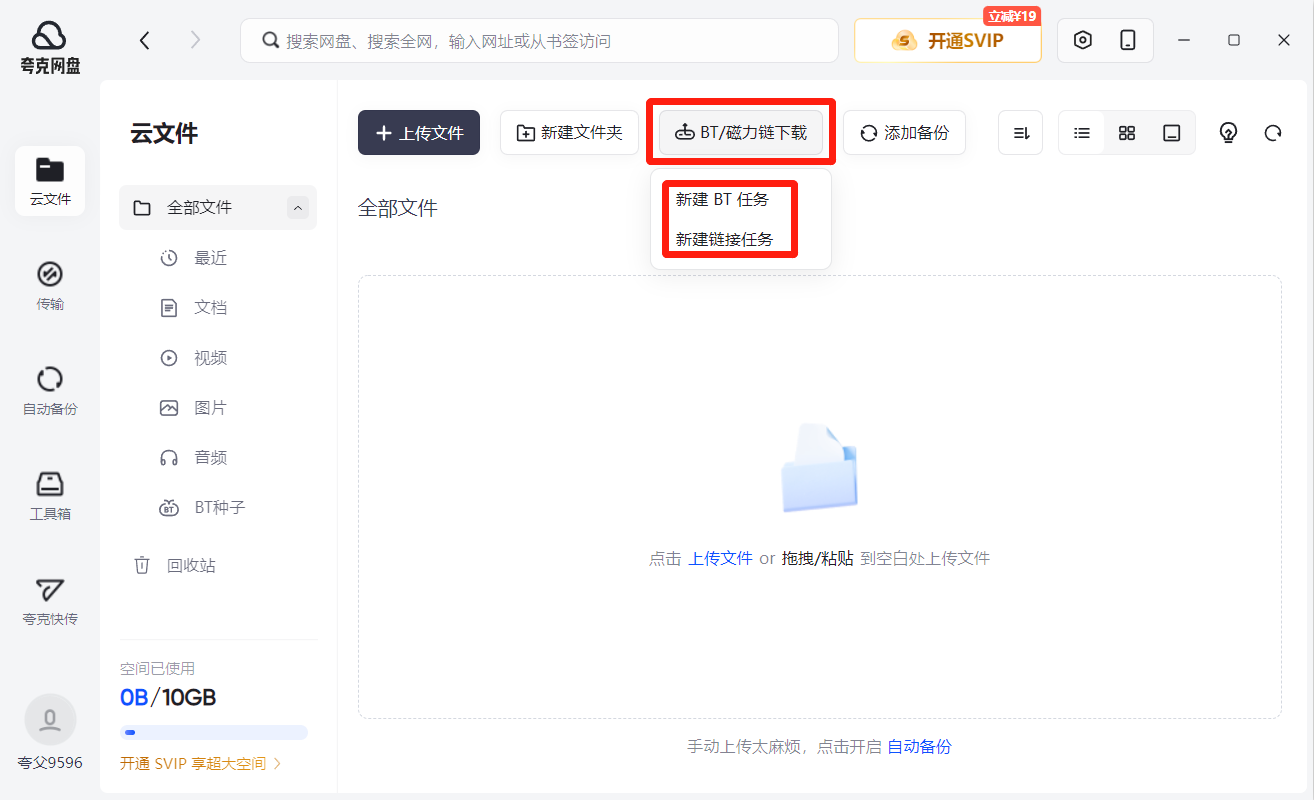Go forward with the forward arrow
Viewport: 1314px width, 800px height.
point(195,40)
